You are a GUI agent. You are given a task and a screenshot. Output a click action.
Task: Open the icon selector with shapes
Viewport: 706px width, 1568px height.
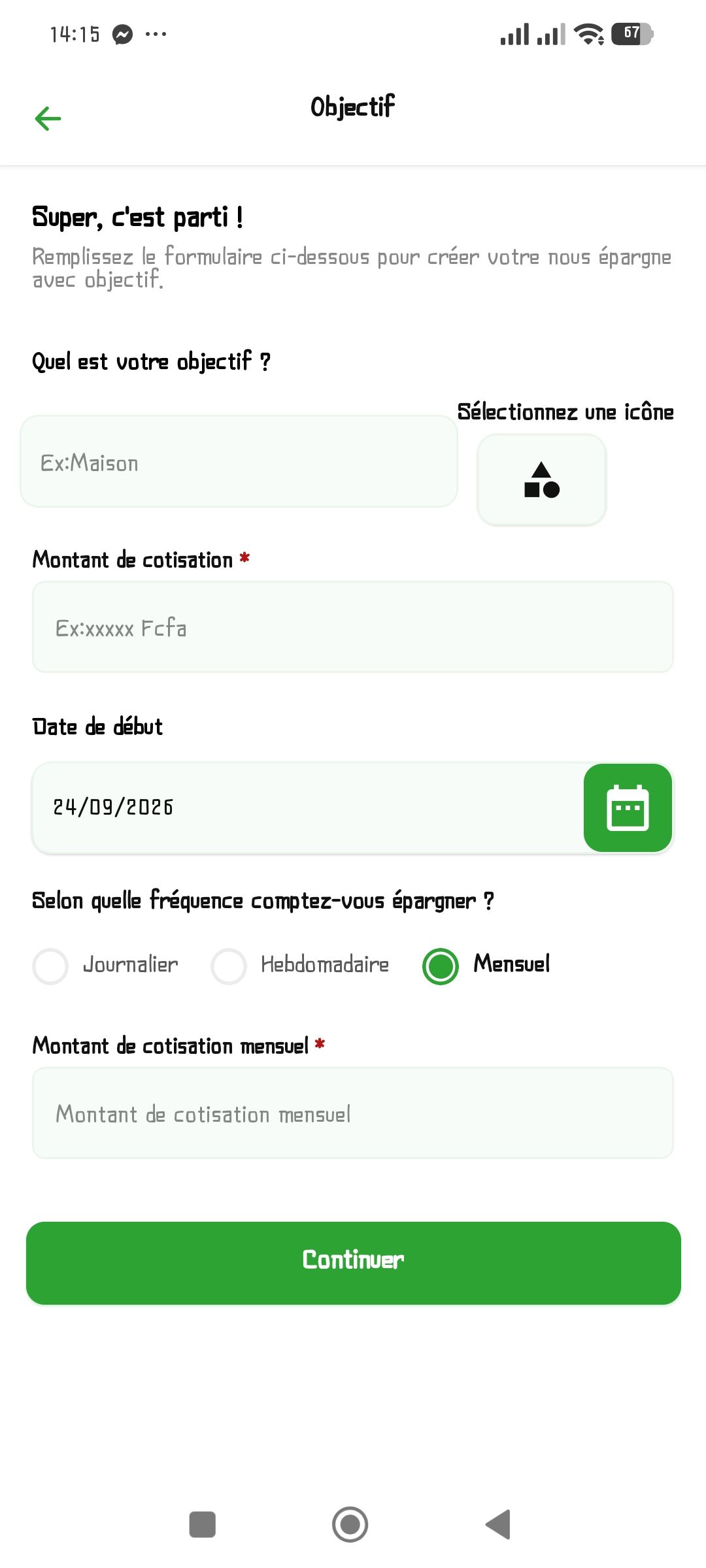(542, 480)
